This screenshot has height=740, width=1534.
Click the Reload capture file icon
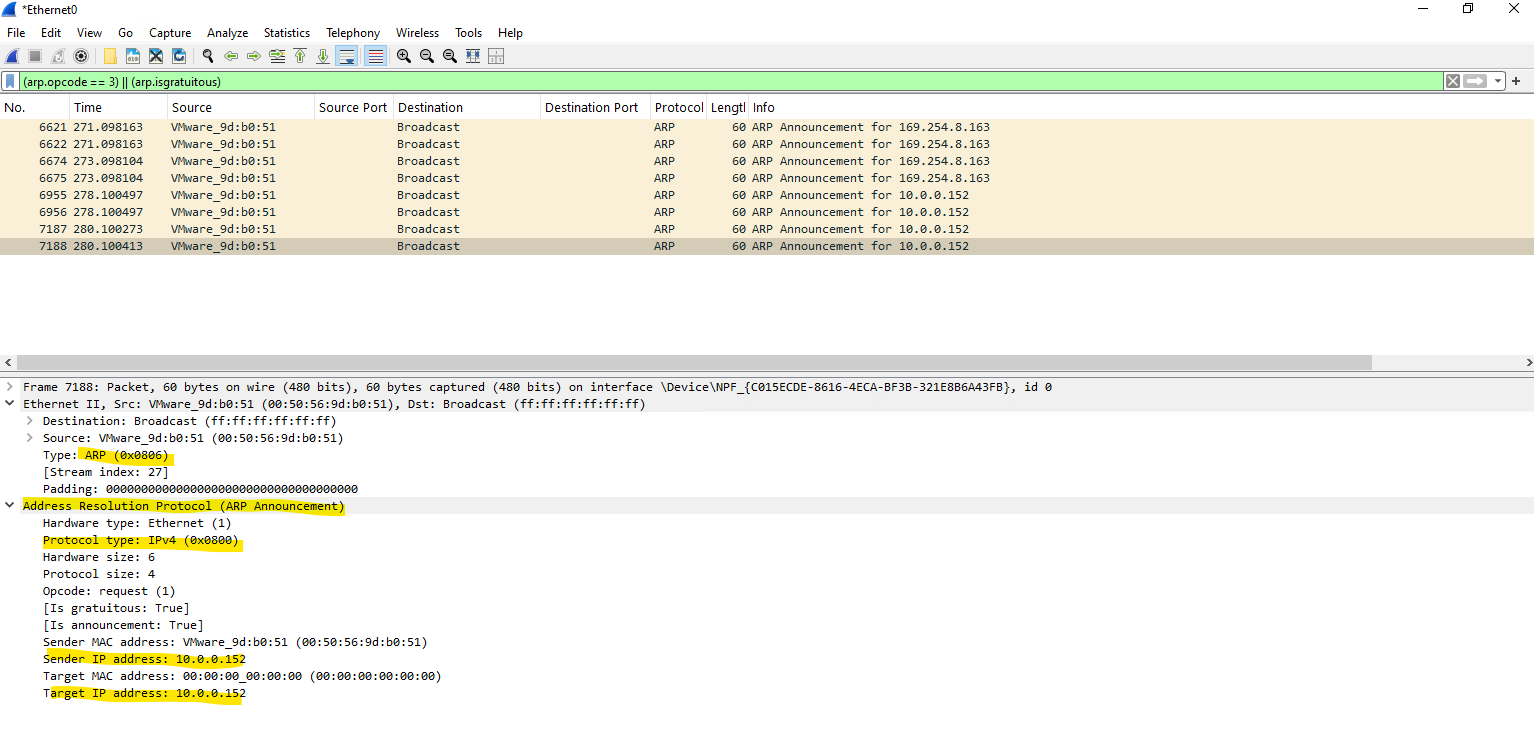(x=179, y=56)
